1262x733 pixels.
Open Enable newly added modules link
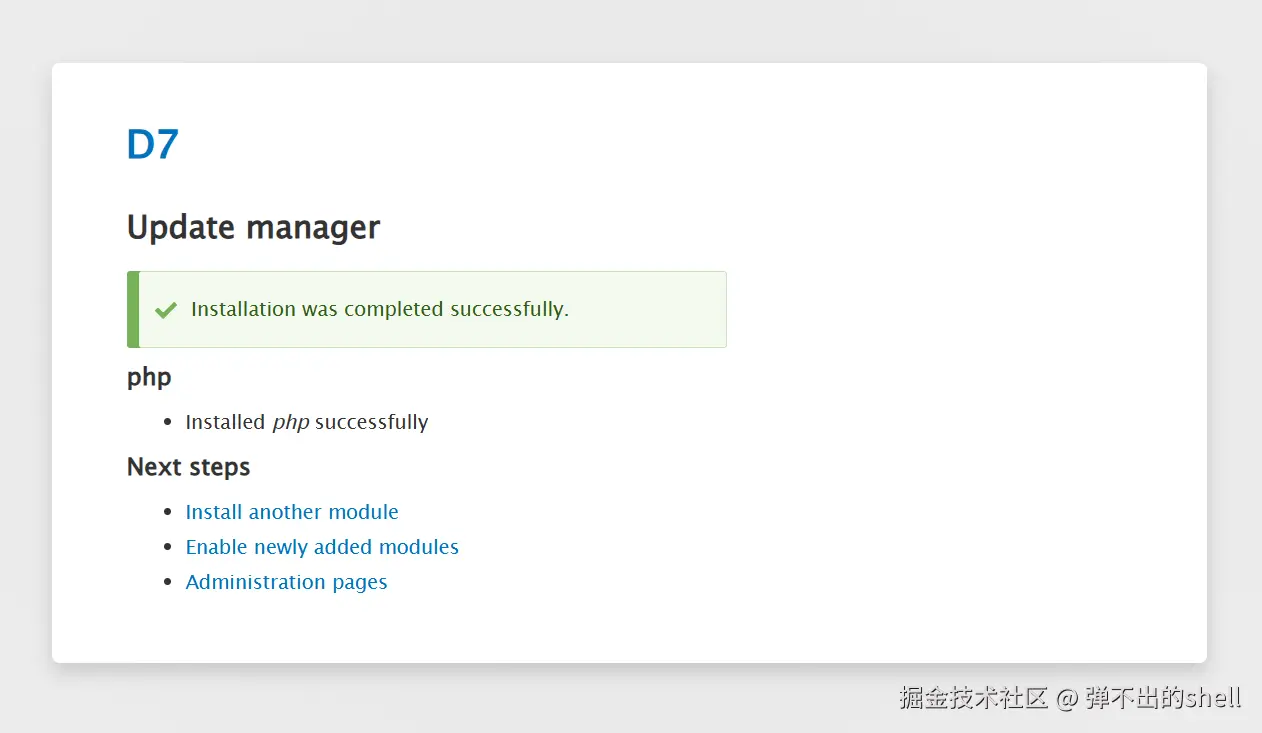click(x=322, y=547)
